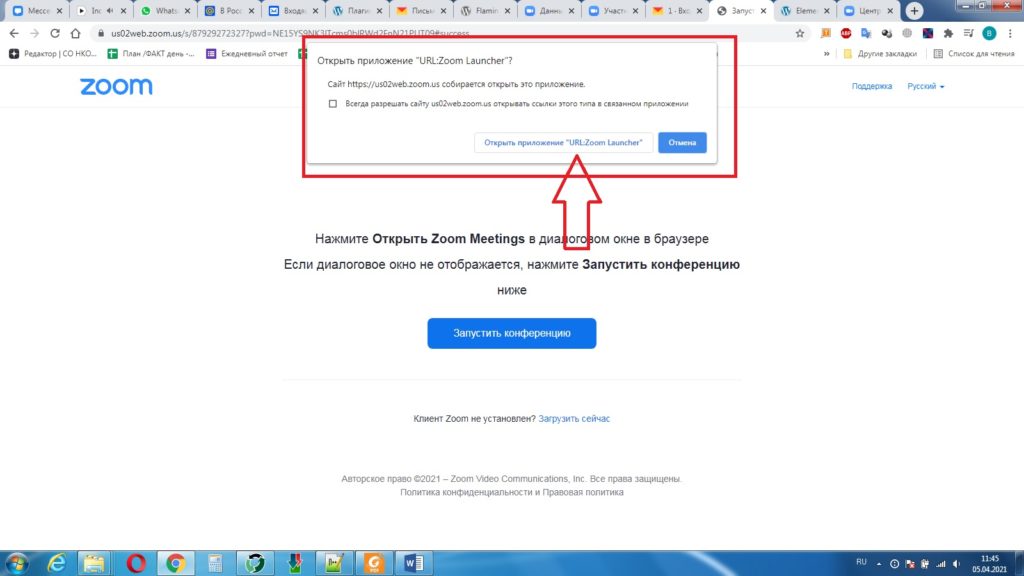The height and width of the screenshot is (576, 1024).
Task: Open the Русский language dropdown
Action: 925,86
